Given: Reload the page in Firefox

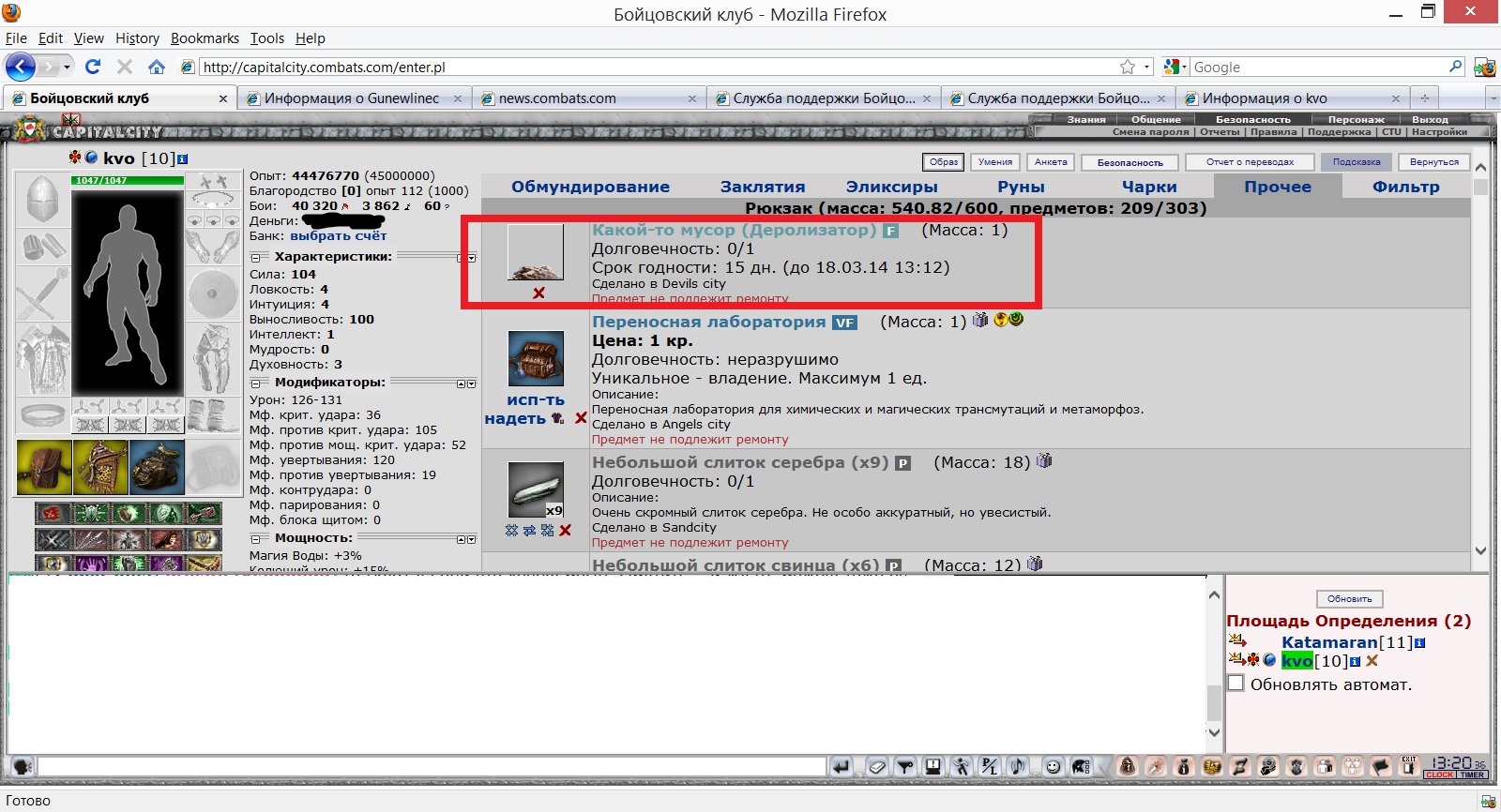Looking at the screenshot, I should point(92,67).
